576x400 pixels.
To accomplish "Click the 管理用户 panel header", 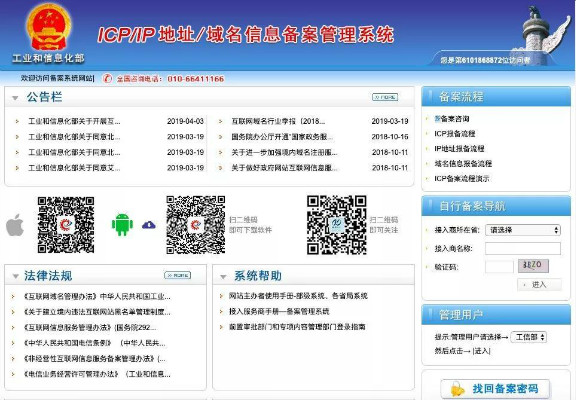I will [x=496, y=315].
